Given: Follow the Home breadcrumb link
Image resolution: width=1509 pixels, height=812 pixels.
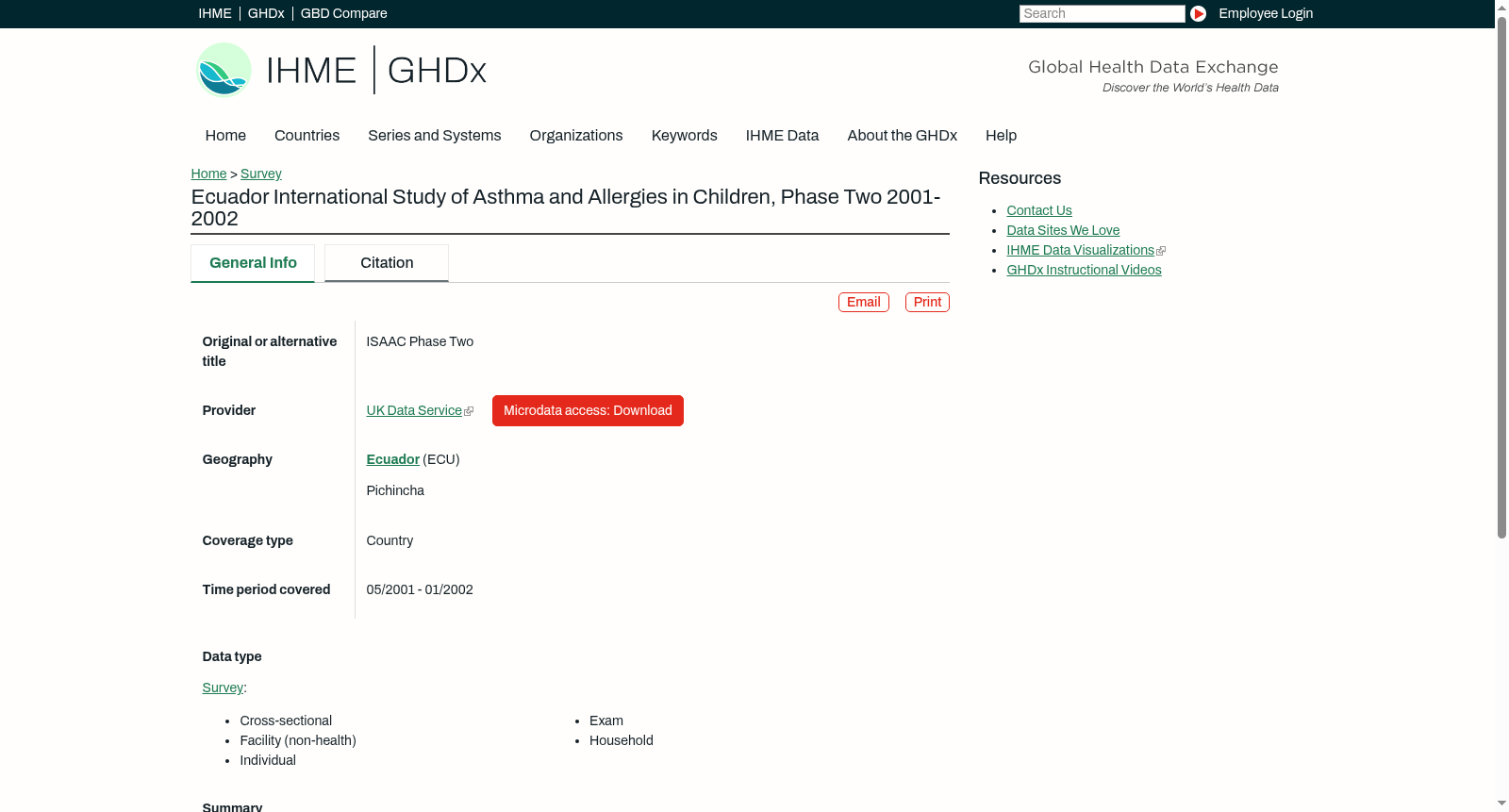Looking at the screenshot, I should [x=208, y=174].
